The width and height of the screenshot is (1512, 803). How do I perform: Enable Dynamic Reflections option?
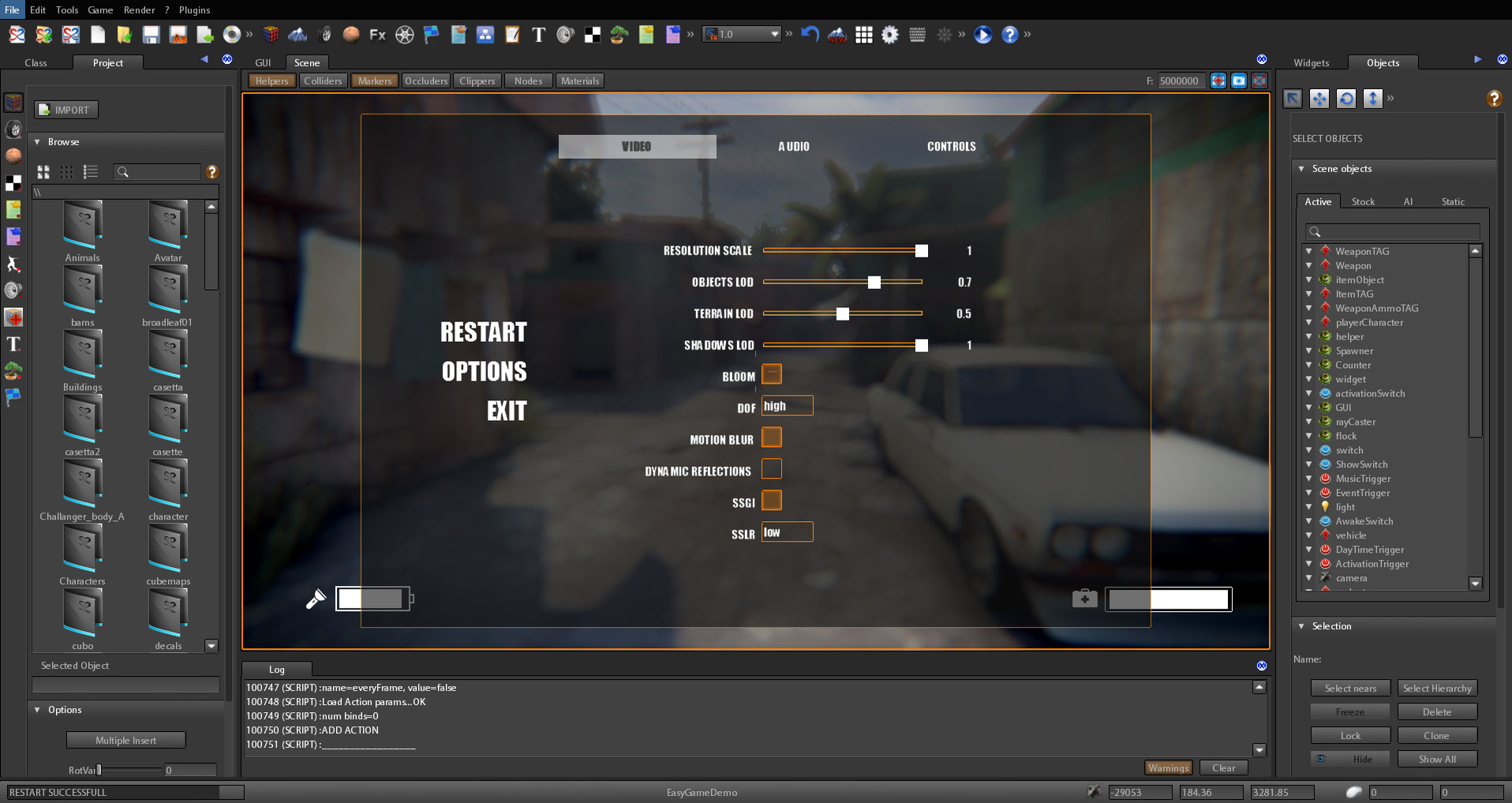point(771,468)
